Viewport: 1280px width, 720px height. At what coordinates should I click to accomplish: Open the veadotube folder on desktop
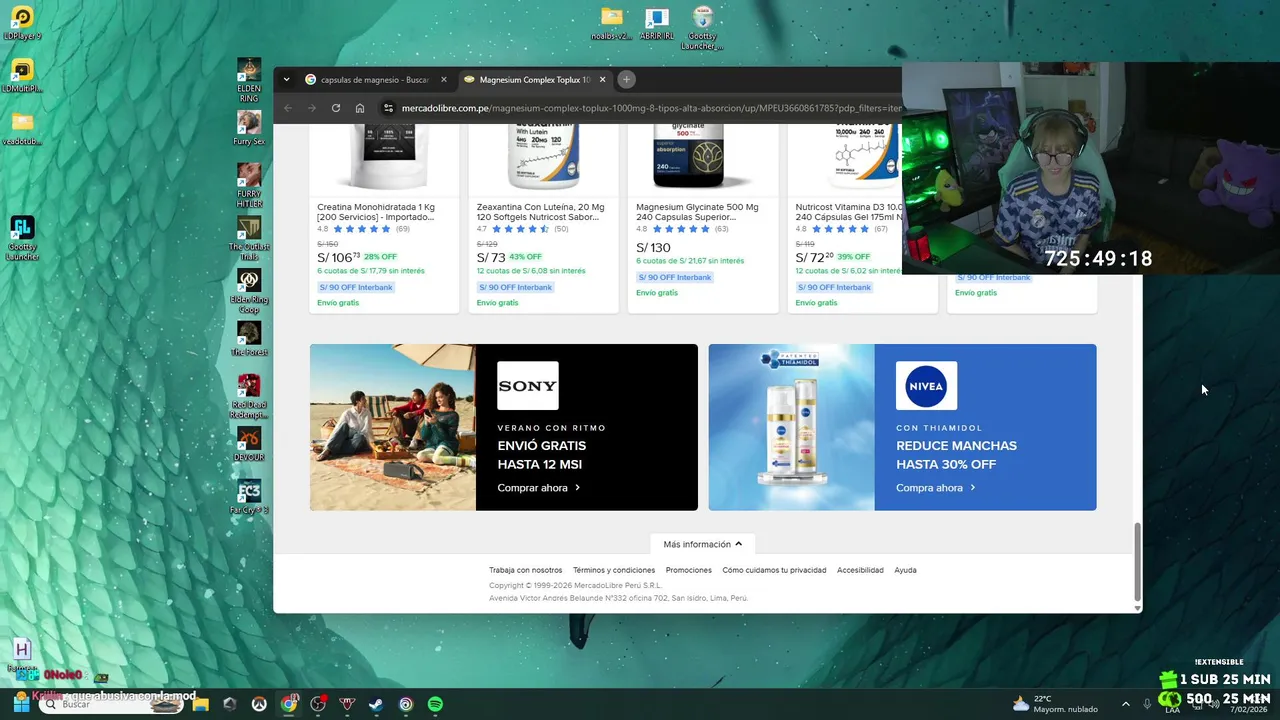point(21,128)
